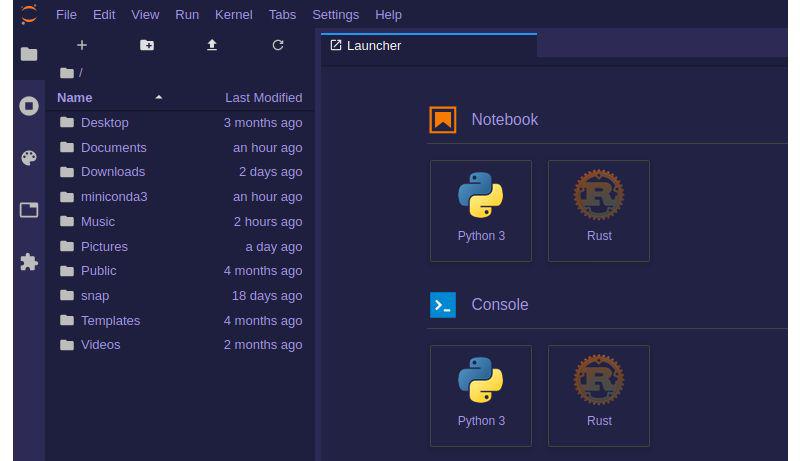Select the Pictures folder
800x461 pixels.
coord(181,246)
